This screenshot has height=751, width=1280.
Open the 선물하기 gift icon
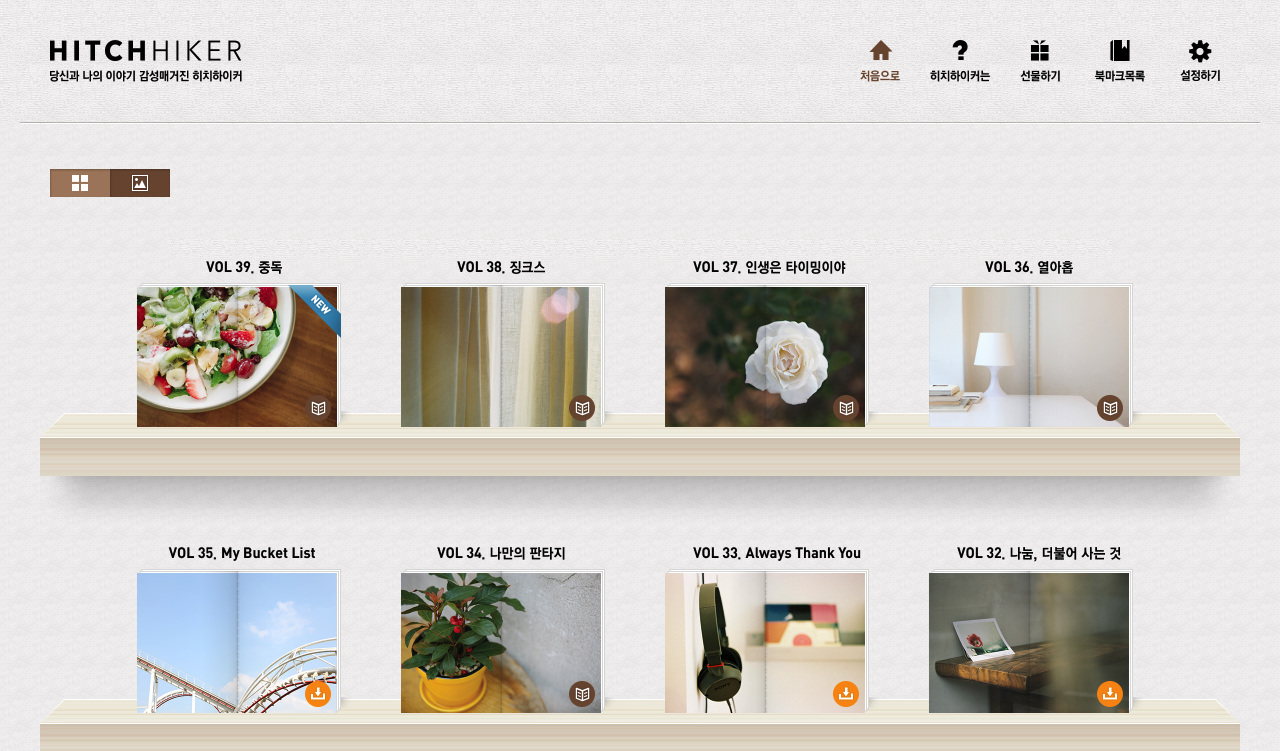tap(1040, 51)
